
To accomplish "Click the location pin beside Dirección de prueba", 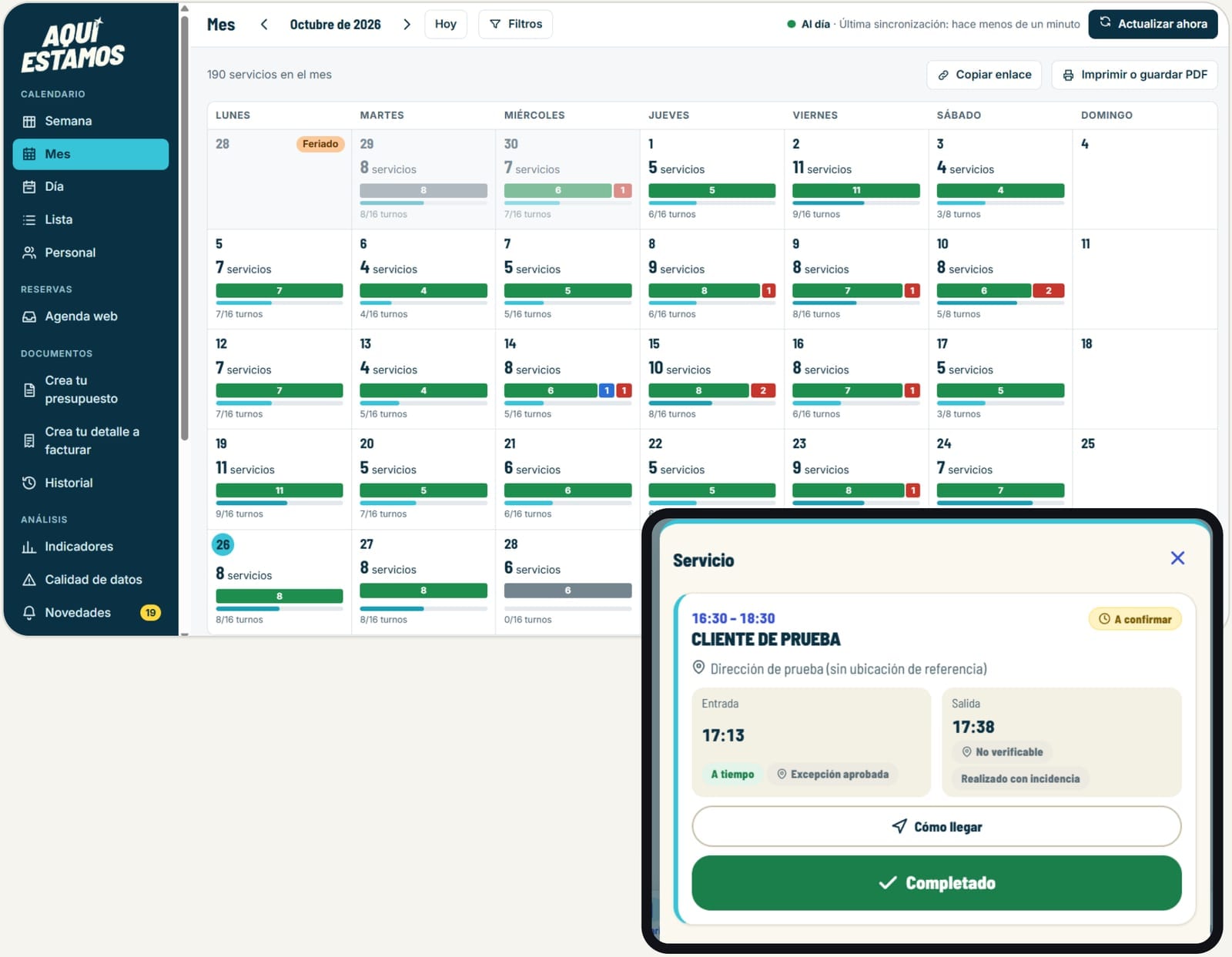I will point(698,668).
